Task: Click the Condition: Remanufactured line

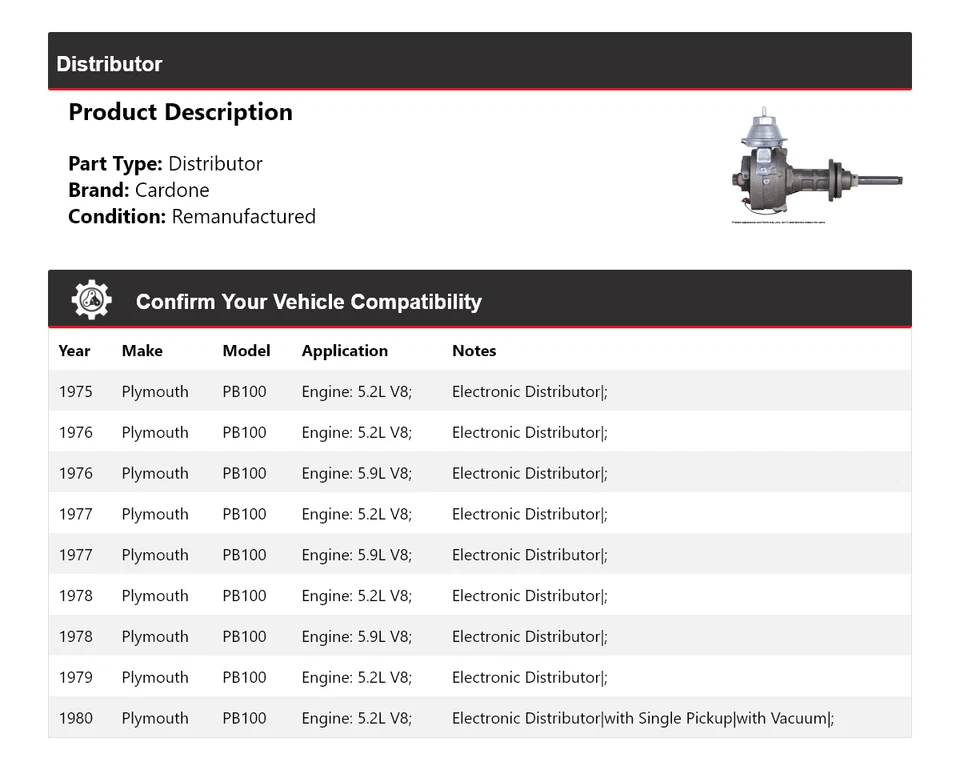Action: (192, 216)
